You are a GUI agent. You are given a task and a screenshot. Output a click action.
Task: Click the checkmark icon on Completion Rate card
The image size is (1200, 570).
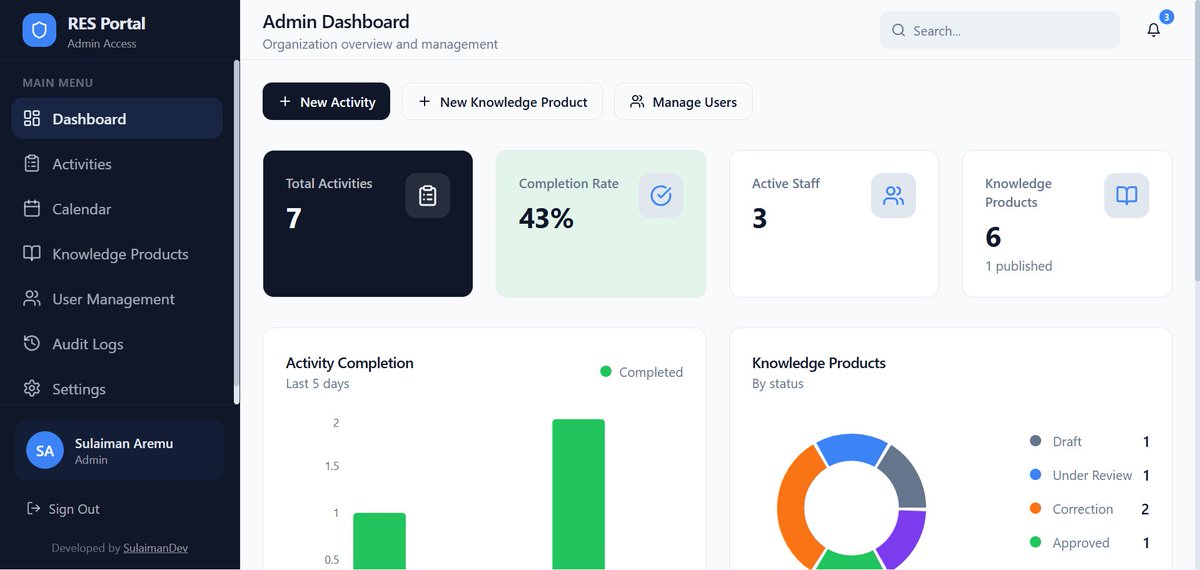660,195
